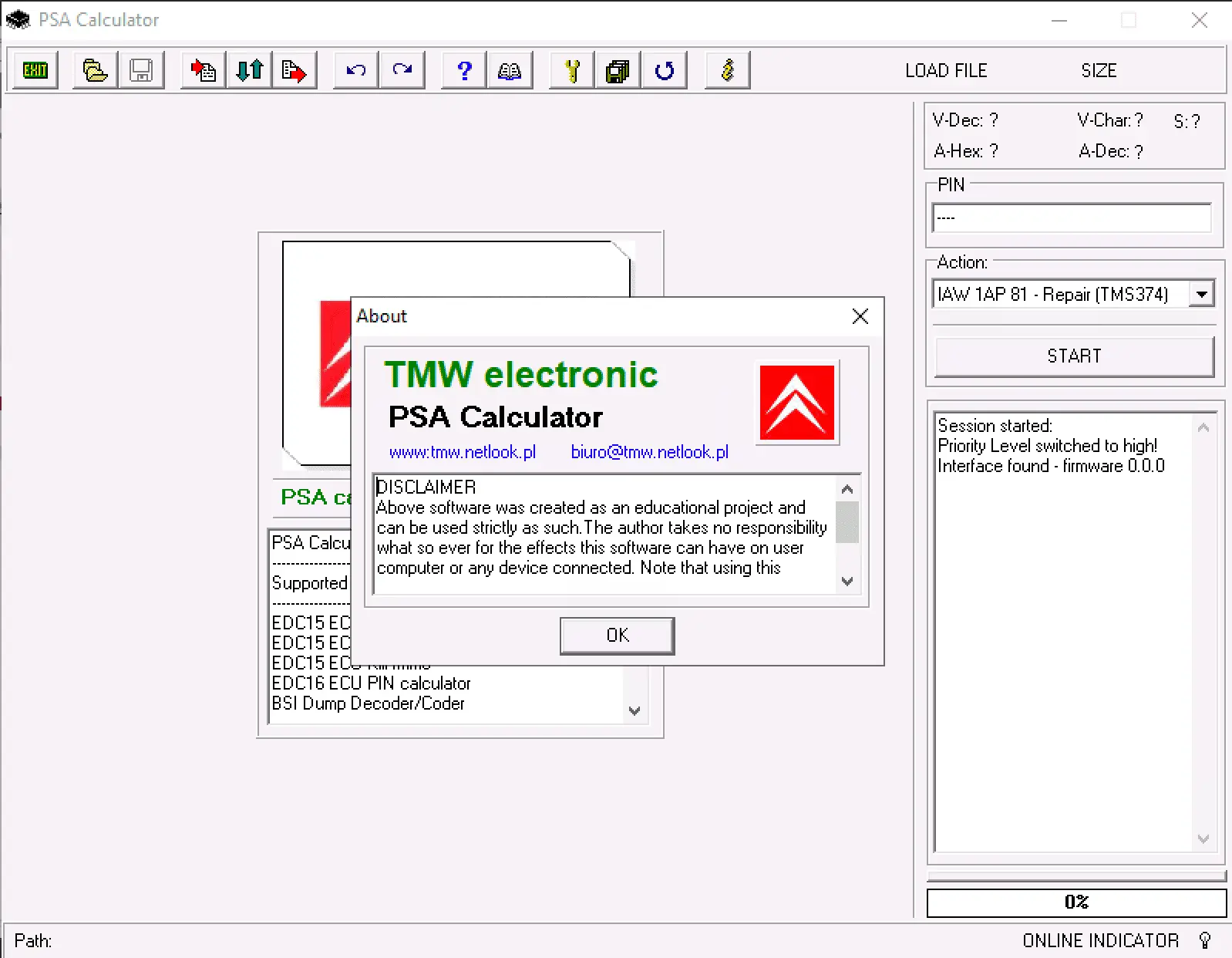The image size is (1232, 958).
Task: Click the PSA Calculator title bar app icon
Action: 17,19
